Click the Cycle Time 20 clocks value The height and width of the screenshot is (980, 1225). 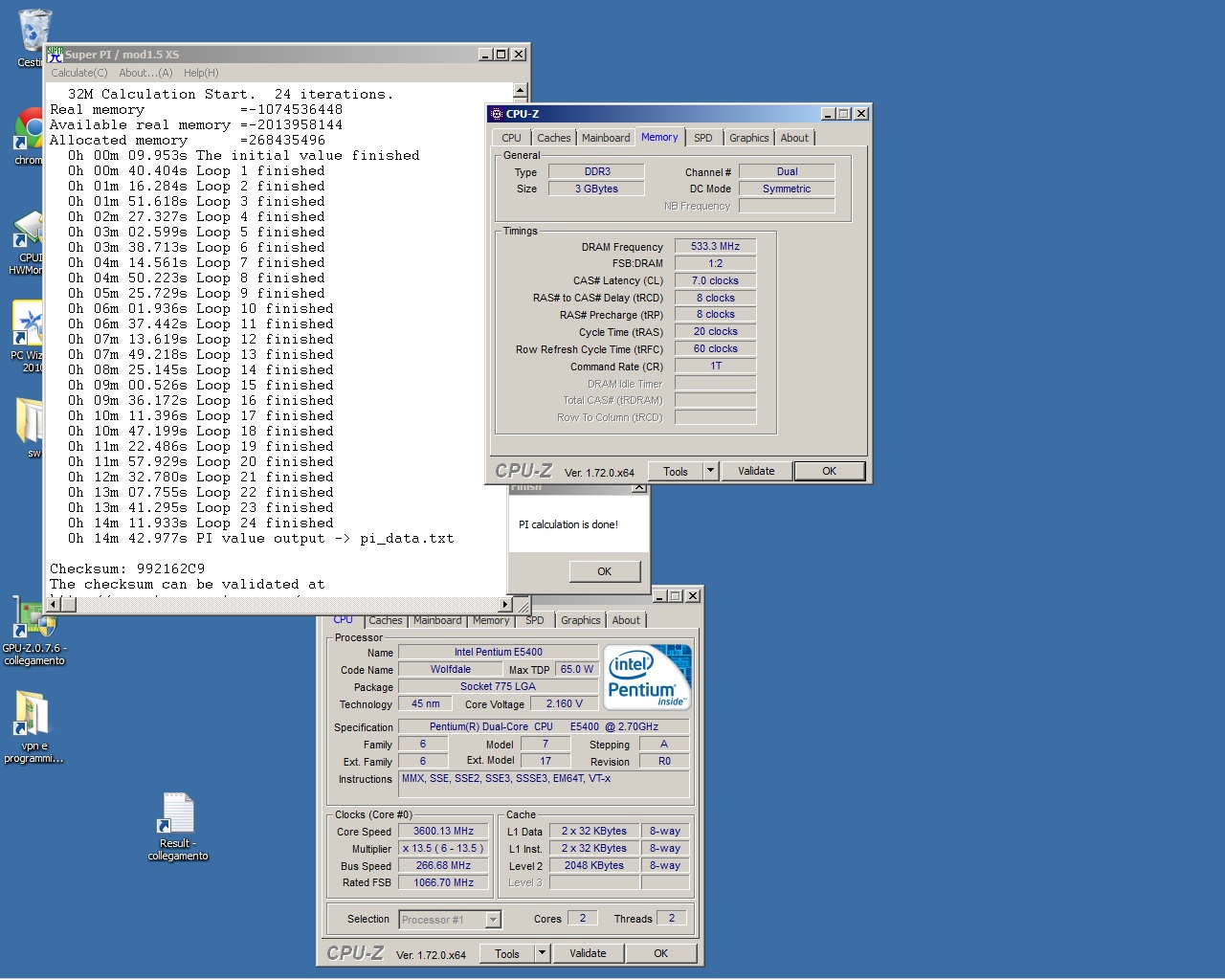[x=715, y=331]
